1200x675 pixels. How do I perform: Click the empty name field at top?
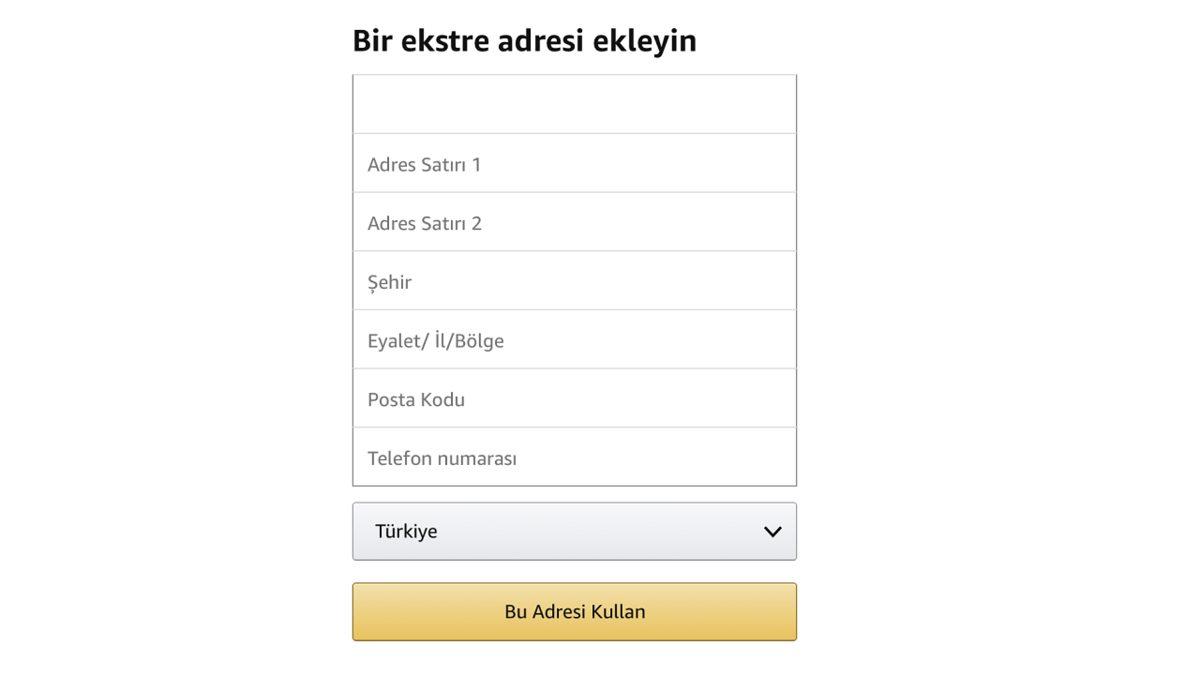coord(574,102)
